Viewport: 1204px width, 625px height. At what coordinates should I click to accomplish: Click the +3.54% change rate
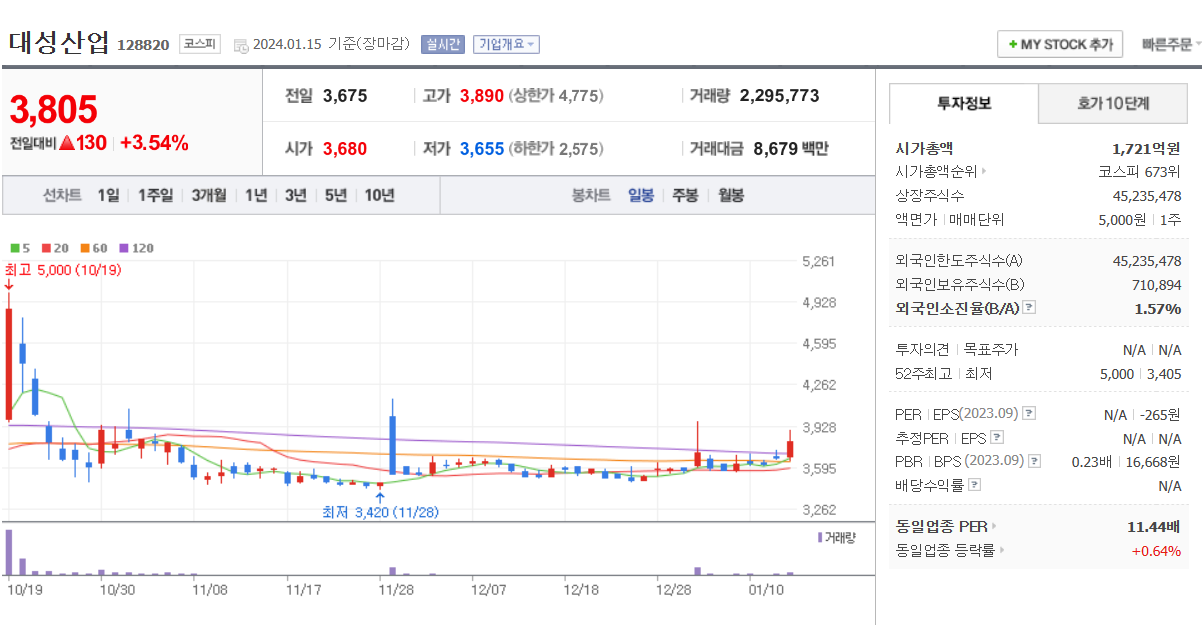(x=154, y=143)
